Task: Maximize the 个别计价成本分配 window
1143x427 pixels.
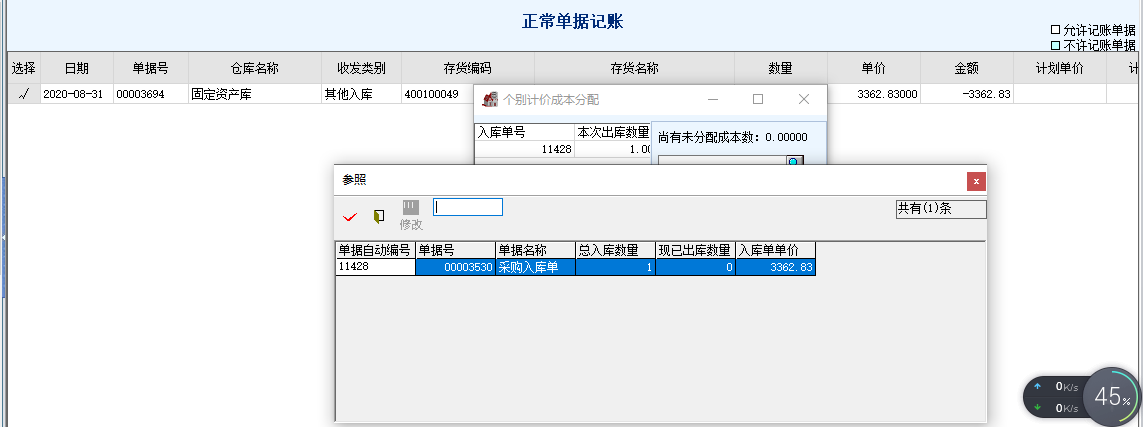Action: pos(758,99)
